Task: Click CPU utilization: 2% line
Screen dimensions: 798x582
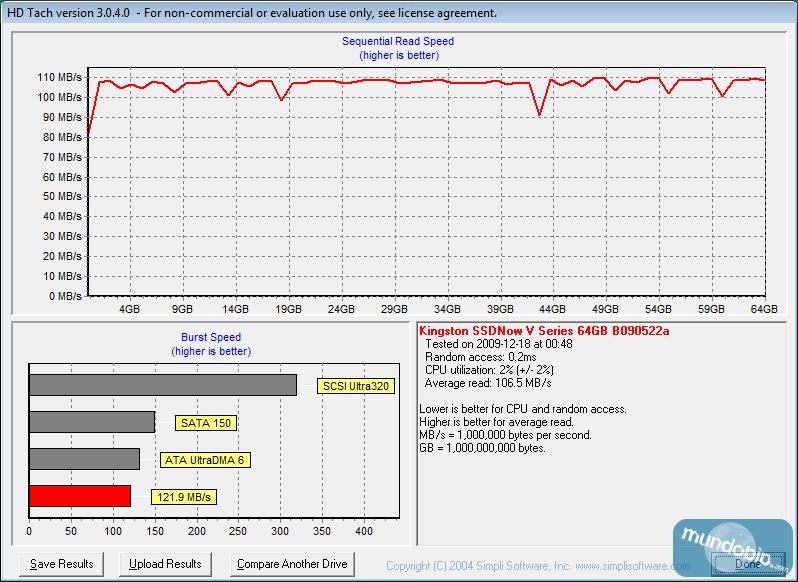Action: [489, 370]
